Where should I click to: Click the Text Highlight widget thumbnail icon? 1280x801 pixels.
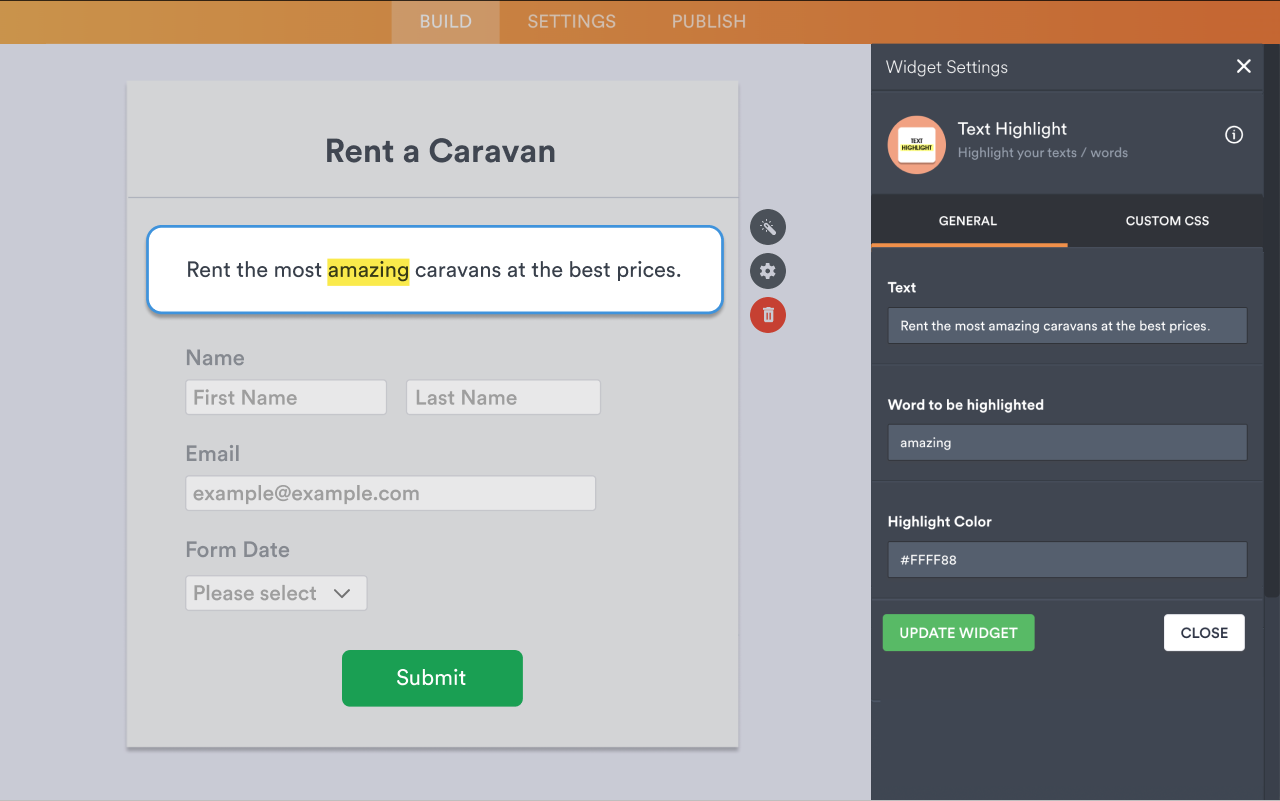coord(916,144)
